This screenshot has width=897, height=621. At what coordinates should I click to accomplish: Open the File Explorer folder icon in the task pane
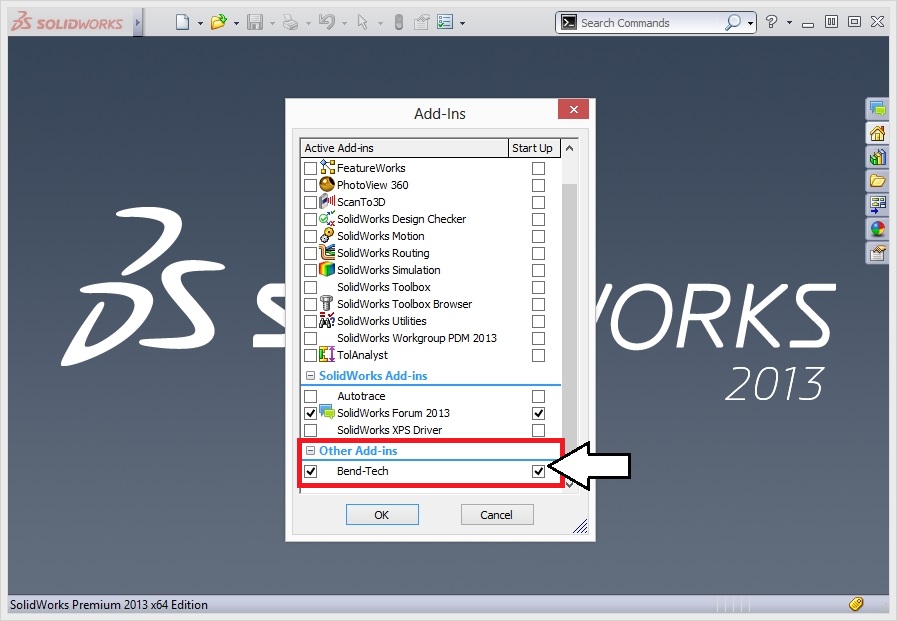877,181
